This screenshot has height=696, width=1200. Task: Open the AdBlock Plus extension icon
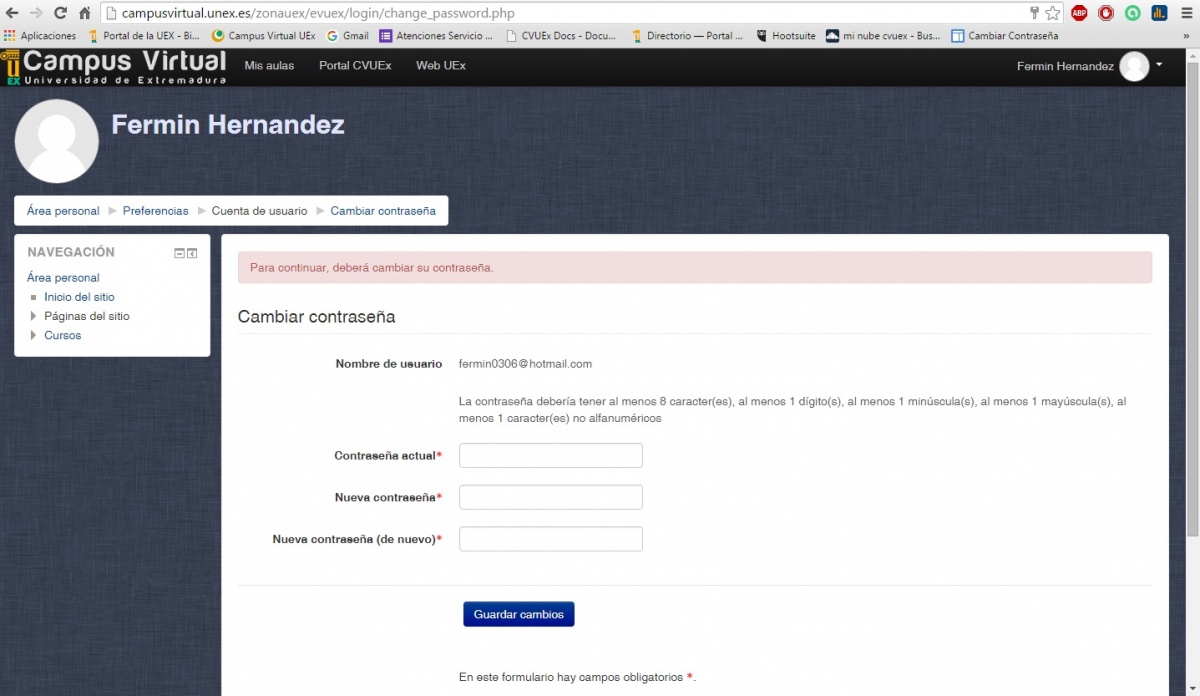pos(1079,13)
